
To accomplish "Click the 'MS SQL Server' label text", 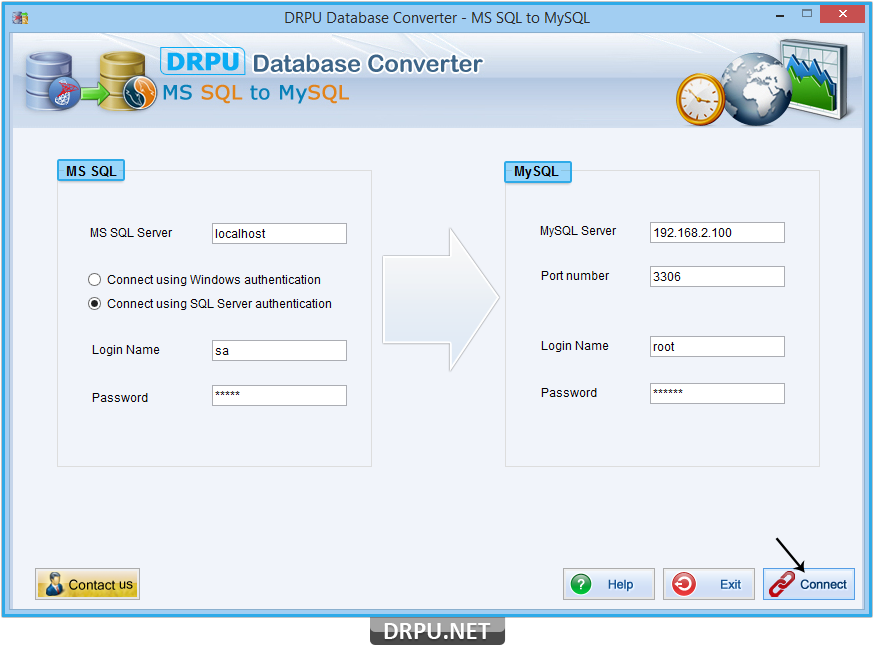I will coord(131,232).
